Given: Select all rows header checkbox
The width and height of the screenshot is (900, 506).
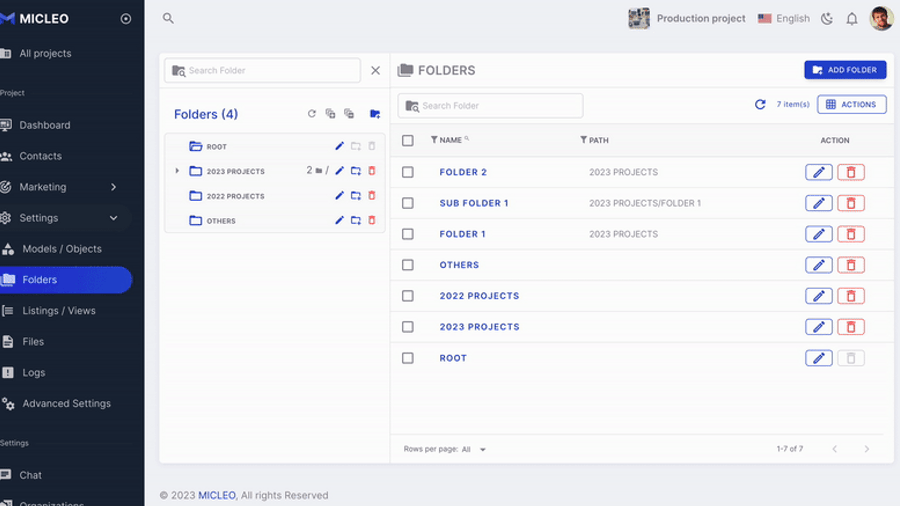Looking at the screenshot, I should (408, 141).
